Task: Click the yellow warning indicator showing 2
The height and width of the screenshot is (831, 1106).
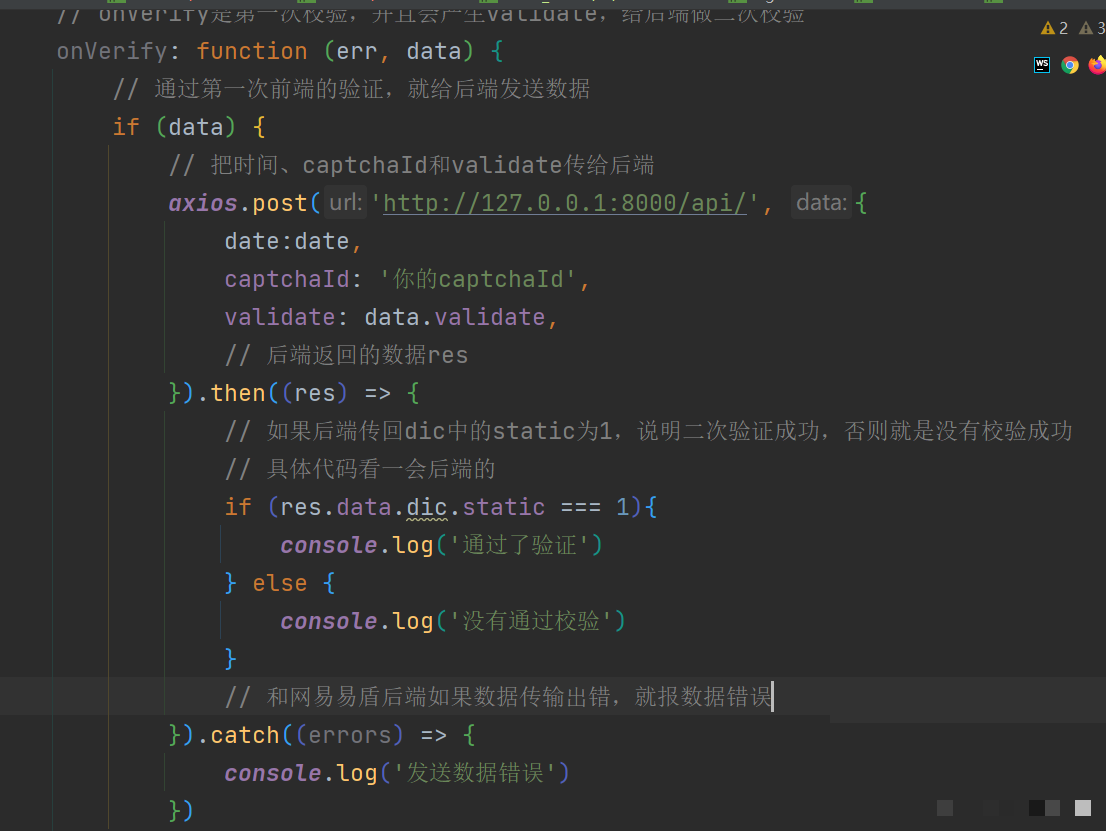Action: coord(1054,28)
